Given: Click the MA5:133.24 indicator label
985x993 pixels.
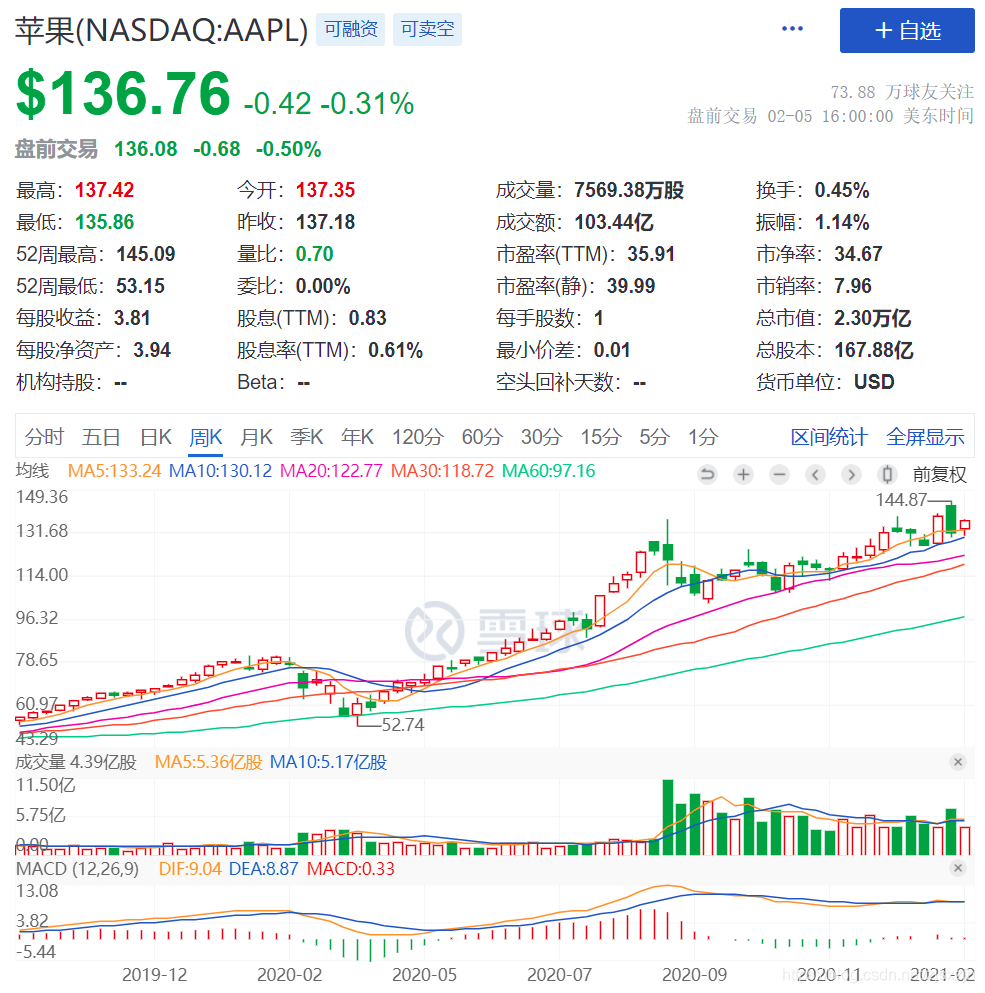Looking at the screenshot, I should point(114,471).
